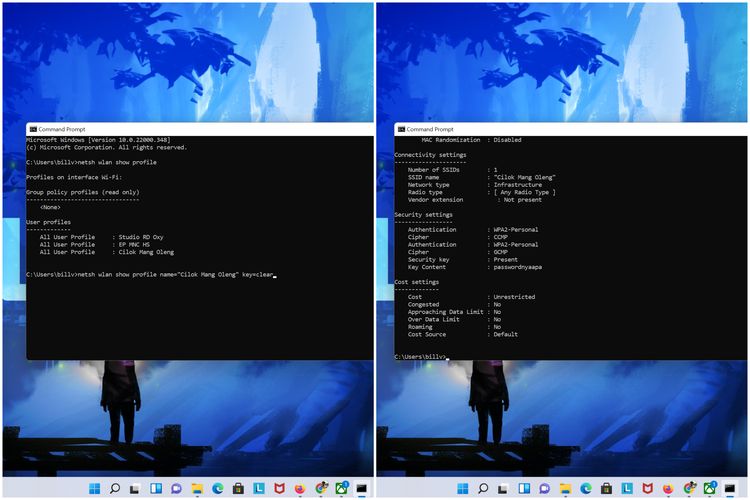
Task: Click the "<None>" entry
Action: tap(50, 207)
